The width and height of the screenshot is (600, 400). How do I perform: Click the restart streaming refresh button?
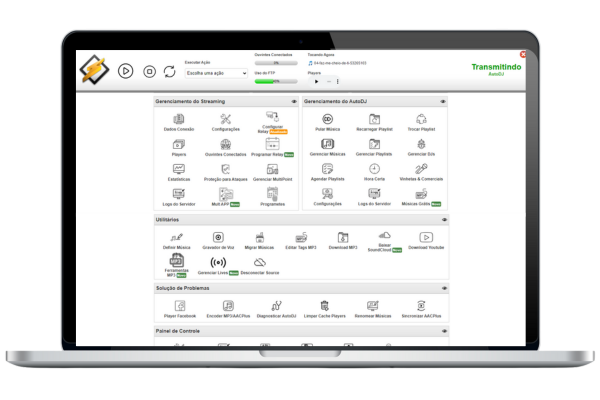(170, 71)
